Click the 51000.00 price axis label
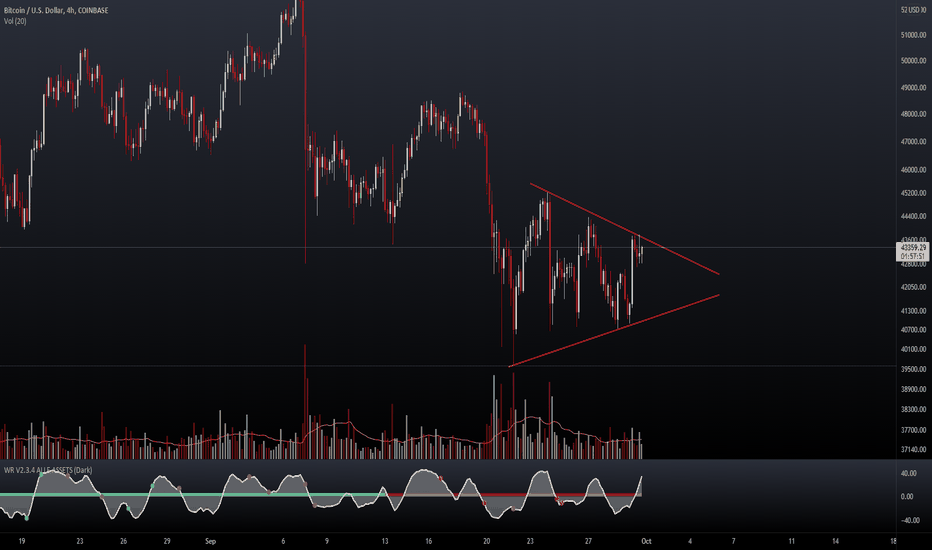 click(913, 35)
